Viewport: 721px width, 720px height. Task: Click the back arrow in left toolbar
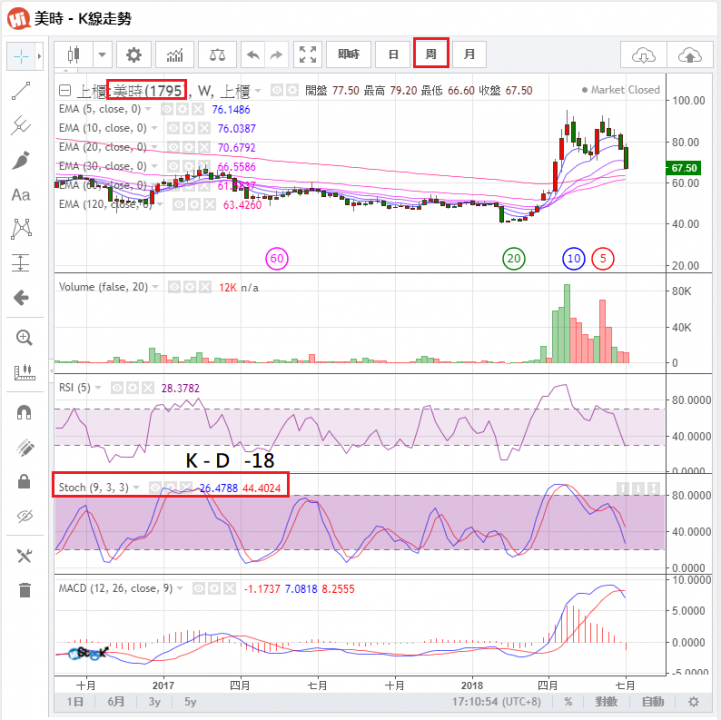tap(21, 298)
